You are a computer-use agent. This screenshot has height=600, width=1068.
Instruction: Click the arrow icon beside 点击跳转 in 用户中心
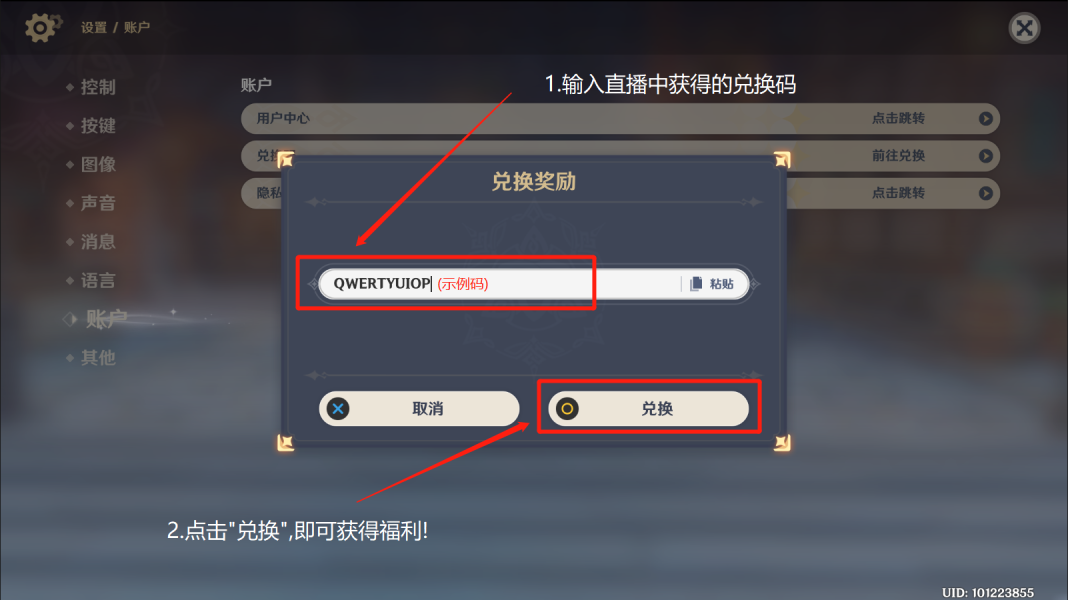pos(986,119)
